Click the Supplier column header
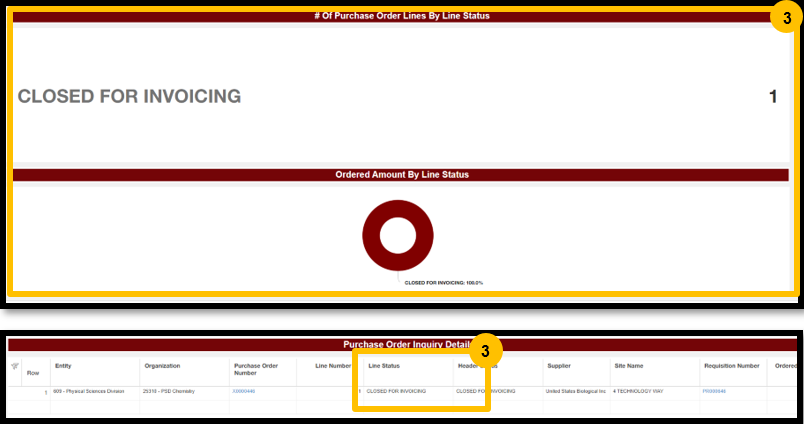 [559, 366]
